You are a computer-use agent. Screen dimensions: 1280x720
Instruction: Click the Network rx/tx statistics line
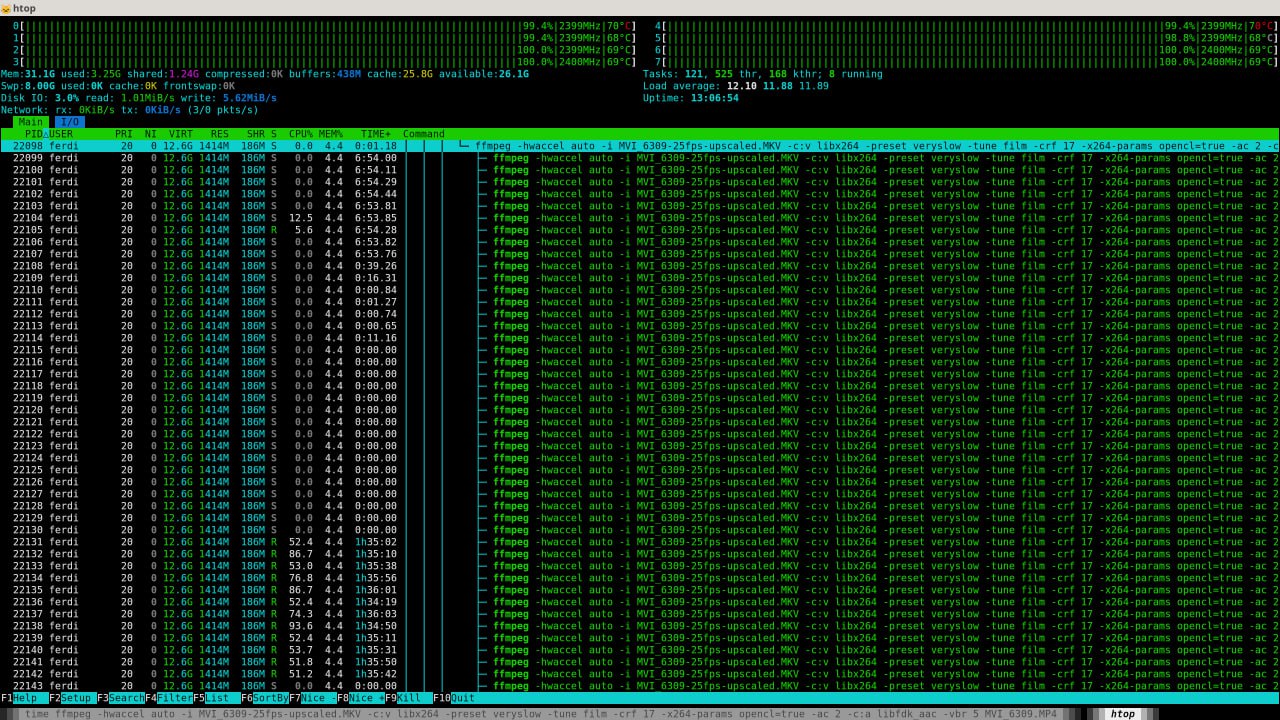coord(129,110)
